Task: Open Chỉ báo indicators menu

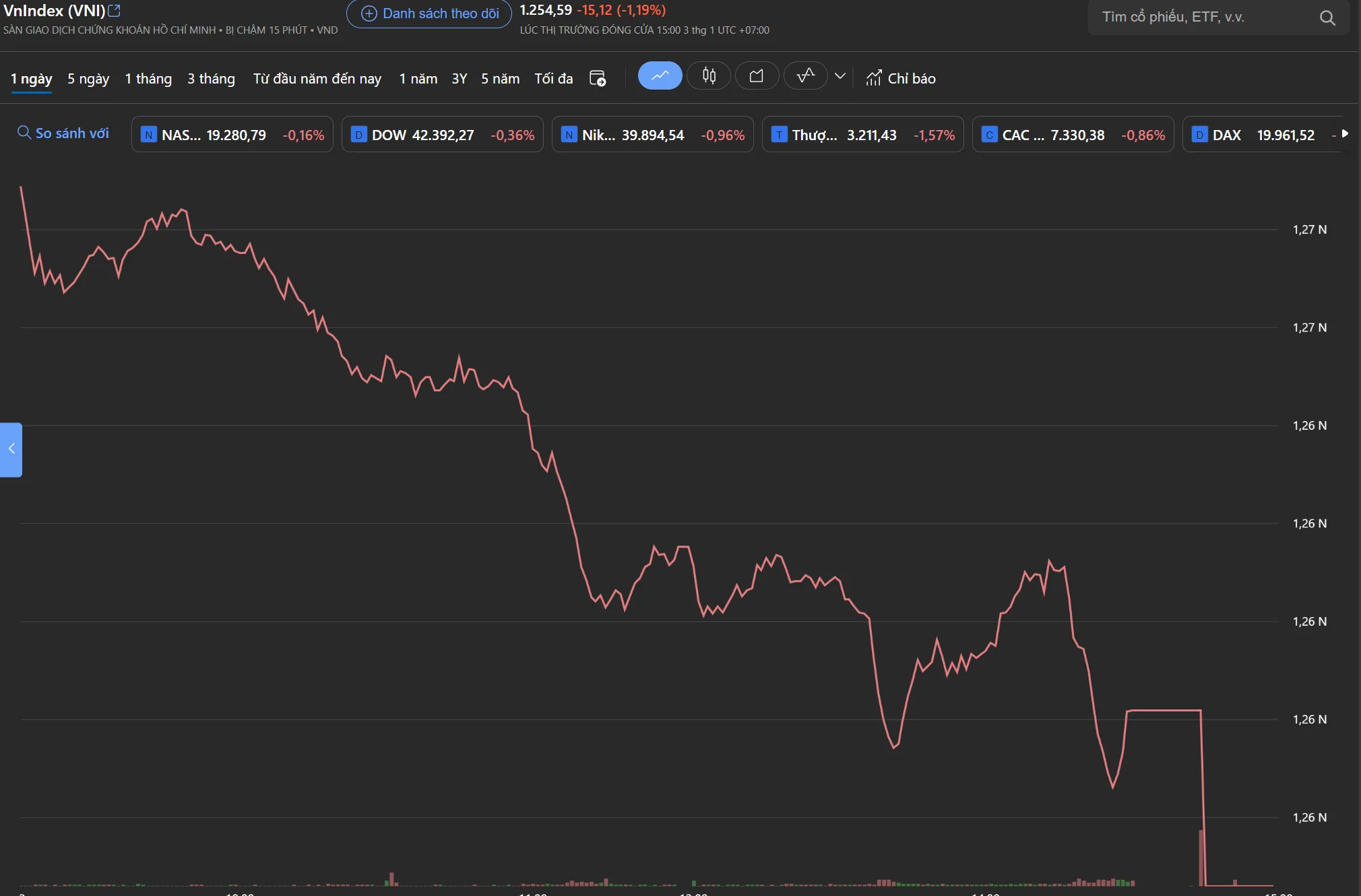Action: [x=901, y=78]
